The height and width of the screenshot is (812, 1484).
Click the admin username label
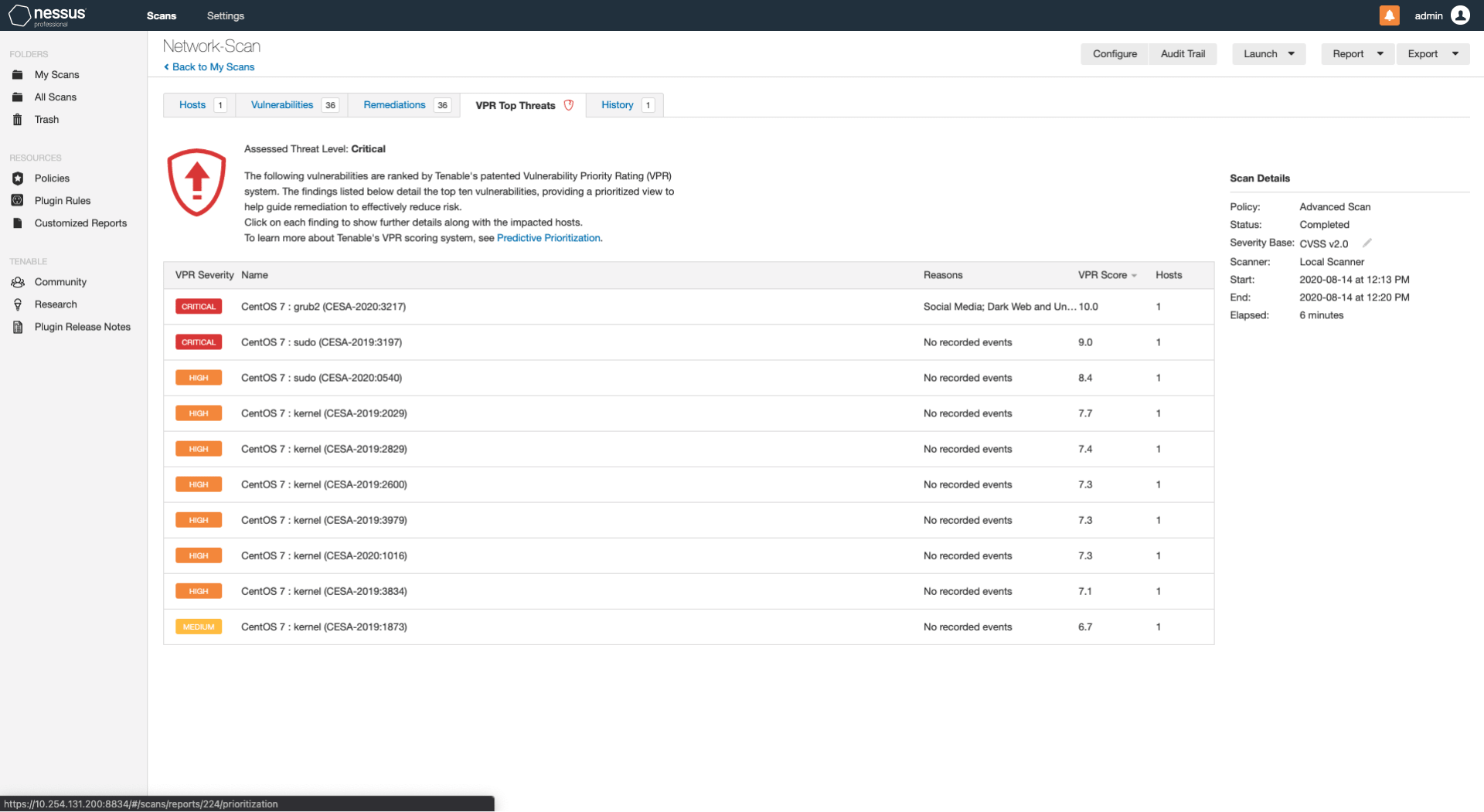1428,15
